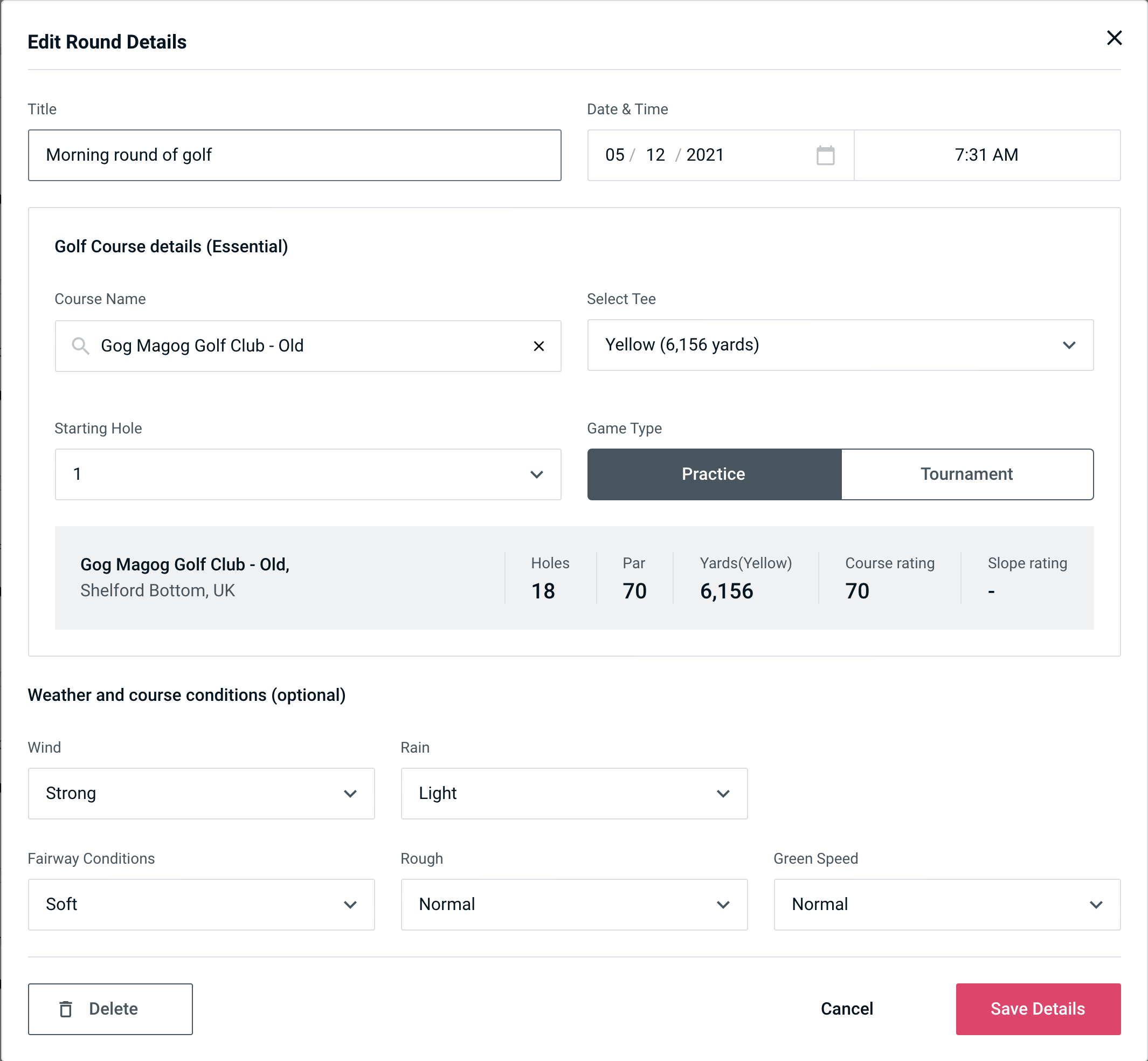The width and height of the screenshot is (1148, 1061).
Task: Click the clear (X) icon in Course Name
Action: [x=539, y=345]
